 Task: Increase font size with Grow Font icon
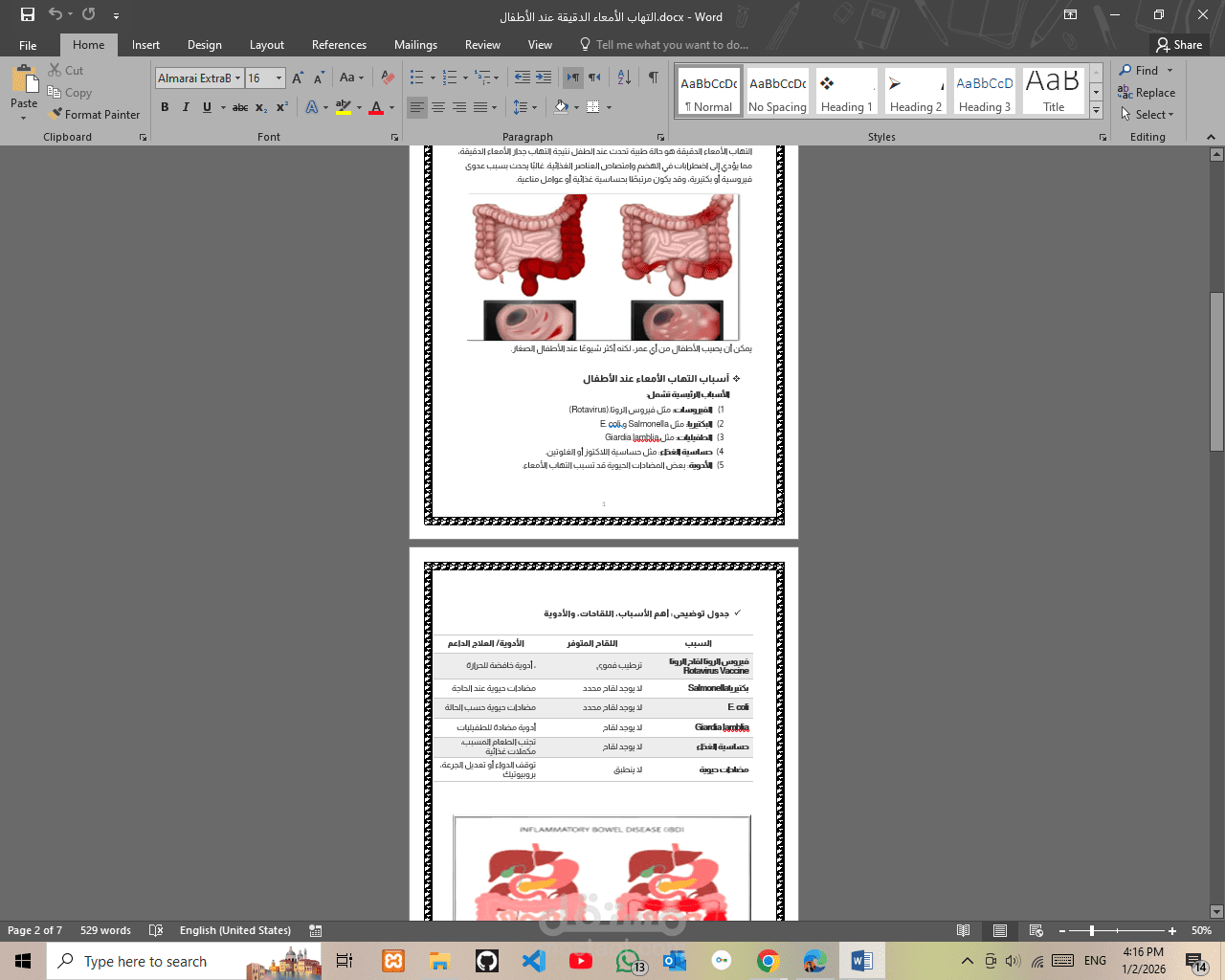click(x=298, y=78)
